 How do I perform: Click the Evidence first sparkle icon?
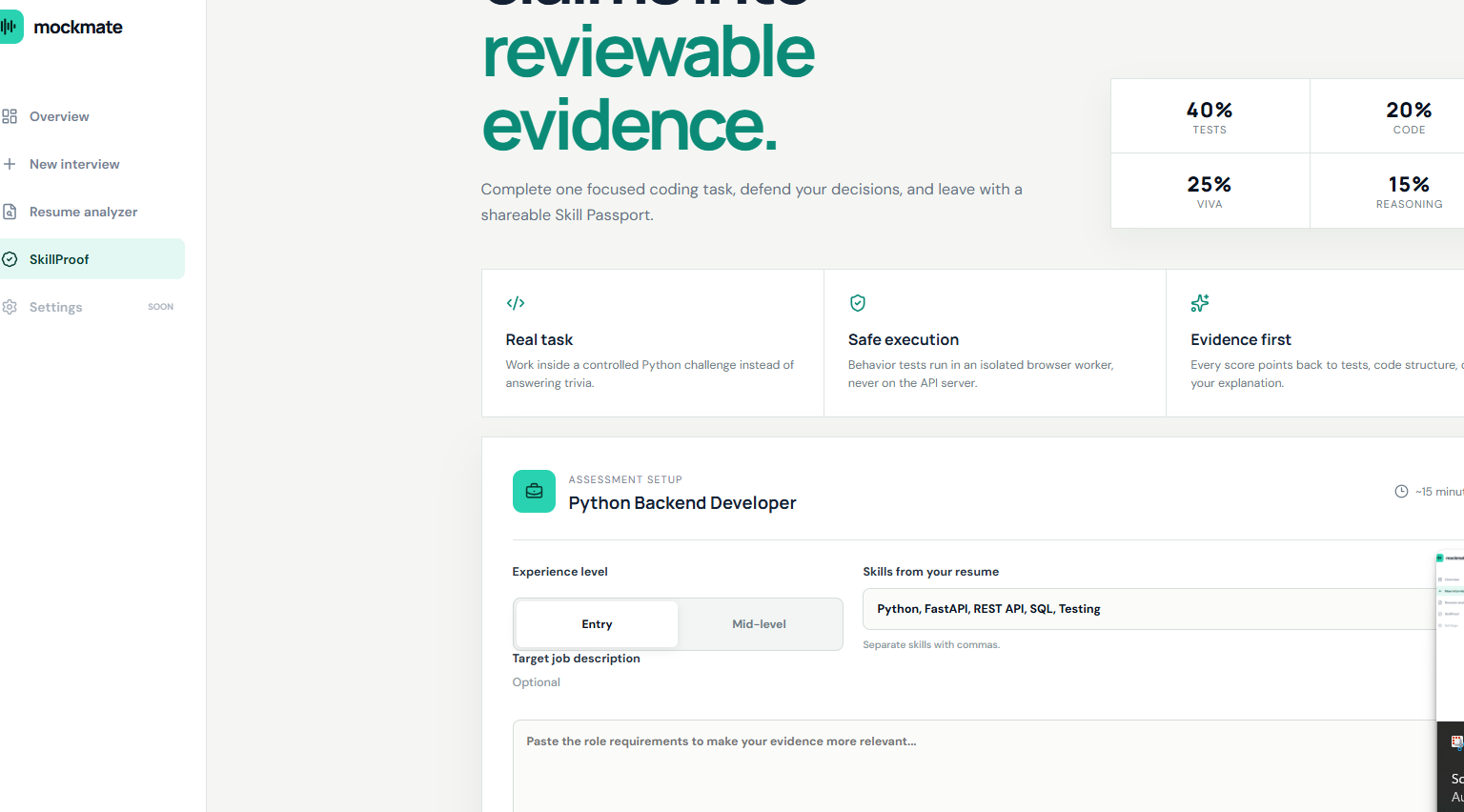click(x=1200, y=303)
